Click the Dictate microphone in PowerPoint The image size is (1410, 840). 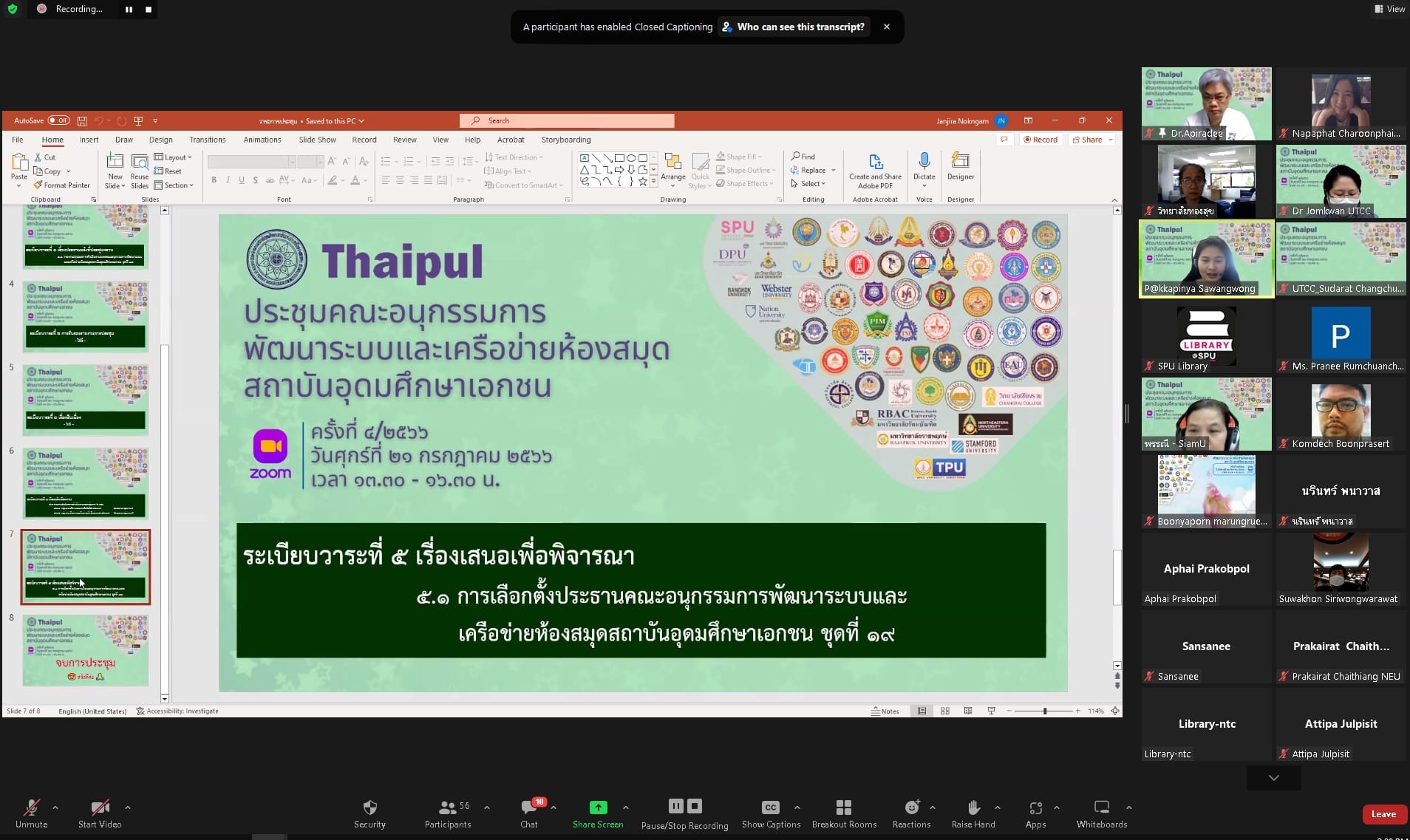click(924, 162)
